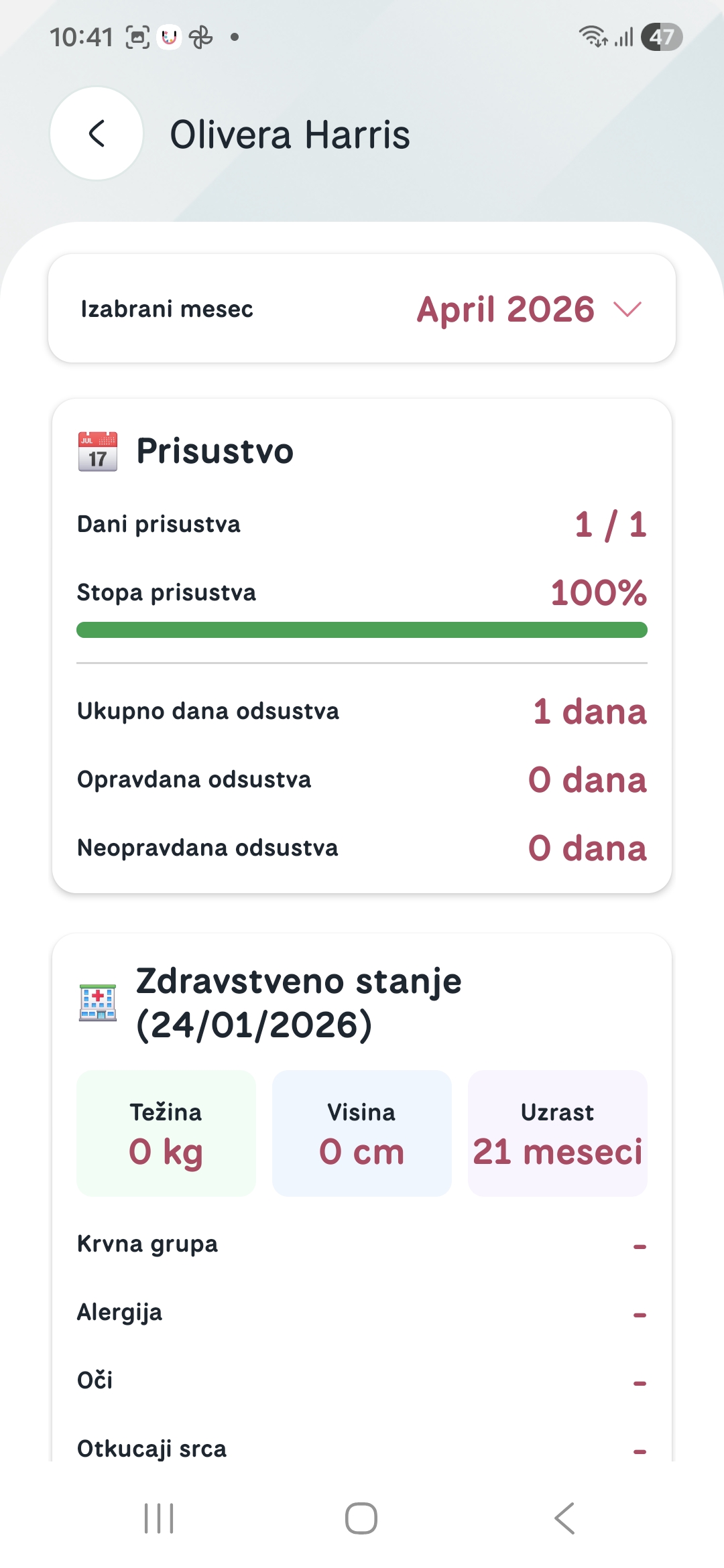The width and height of the screenshot is (724, 1568).
Task: Tap the Alergija row
Action: 362,1313
